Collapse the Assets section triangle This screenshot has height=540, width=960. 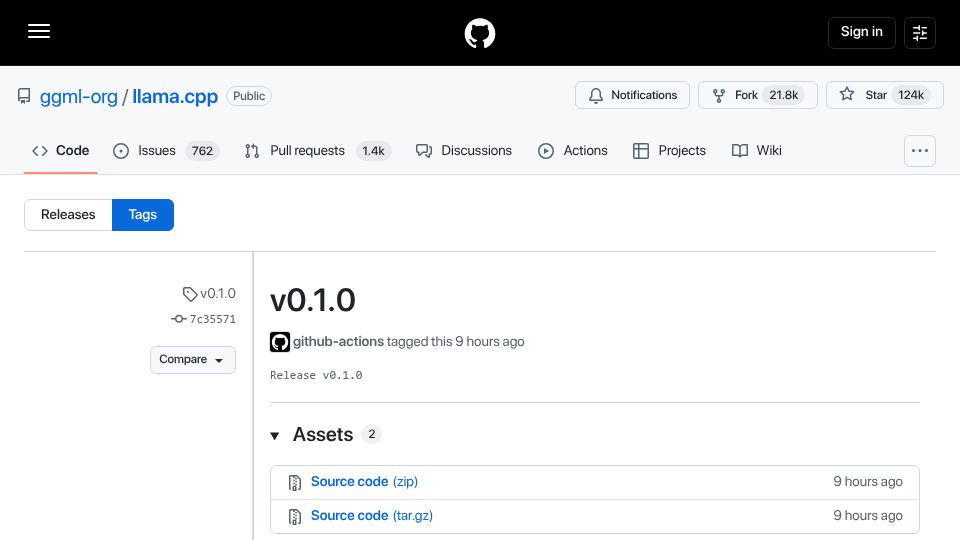click(x=275, y=435)
